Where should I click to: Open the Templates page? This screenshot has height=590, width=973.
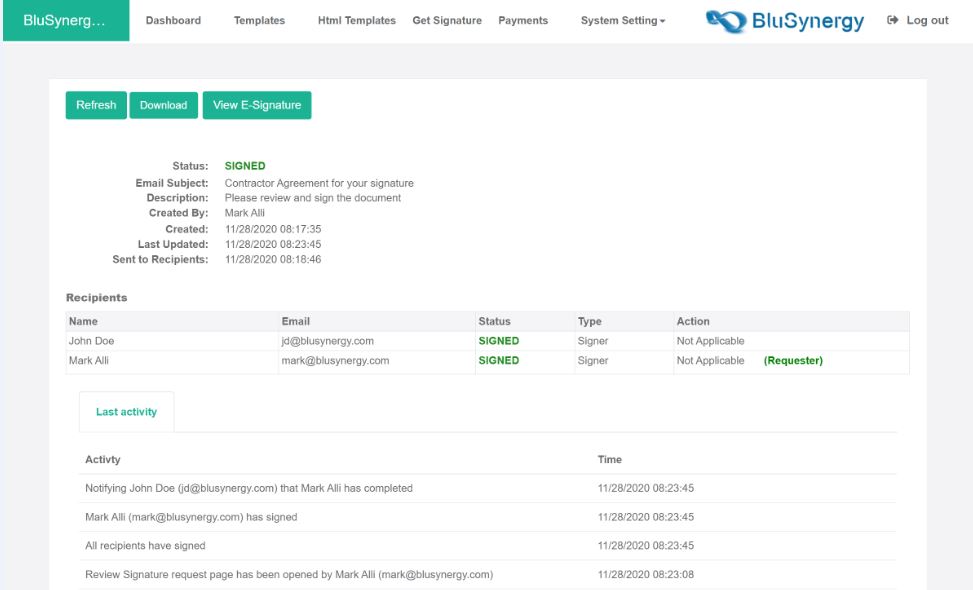click(261, 19)
